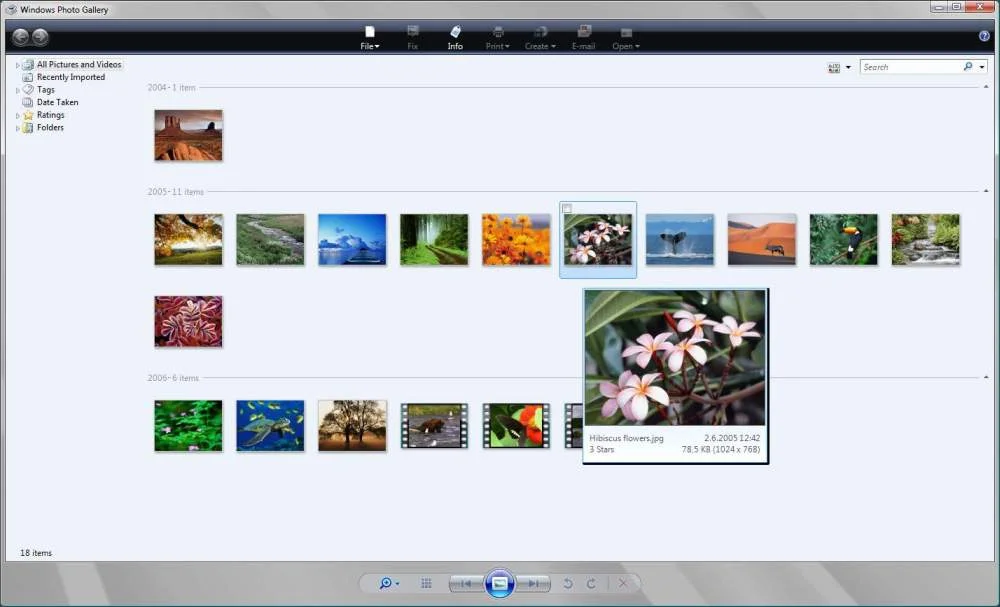
Task: Click the rotate clockwise icon
Action: click(591, 583)
